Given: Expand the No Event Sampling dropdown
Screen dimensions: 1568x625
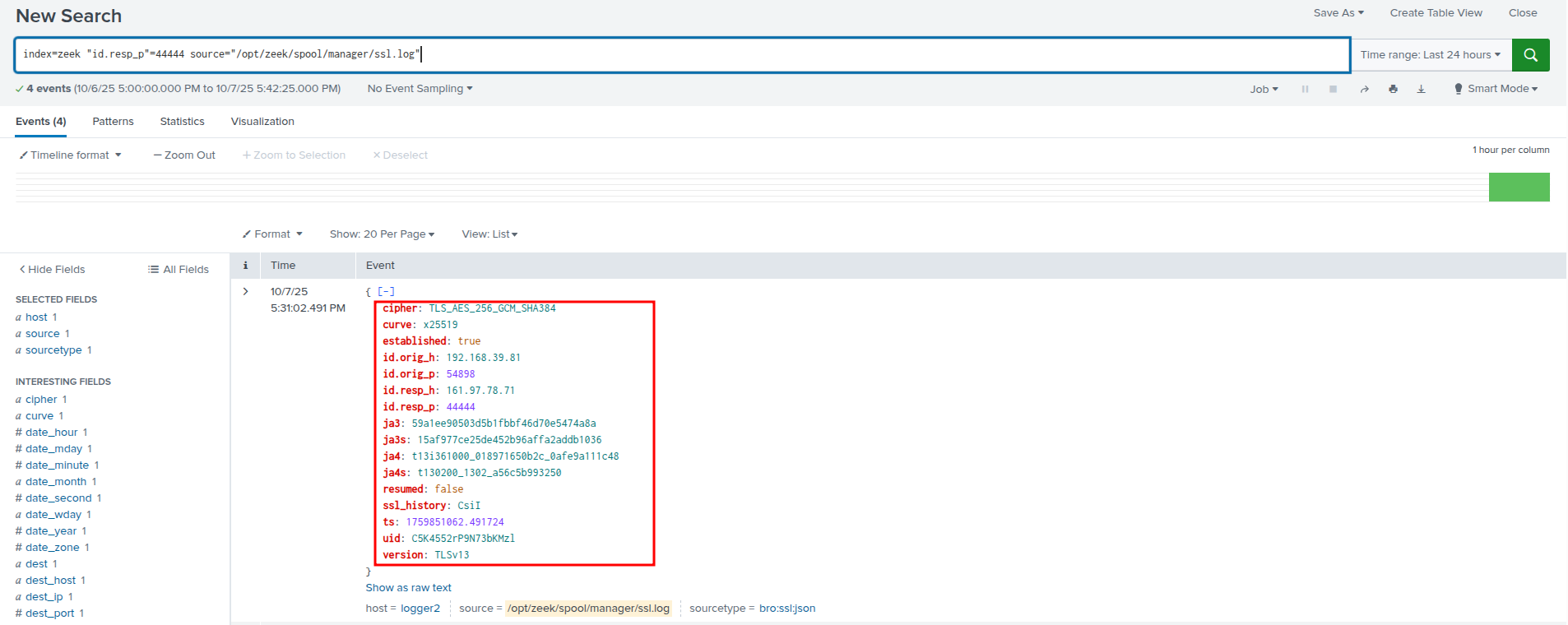Looking at the screenshot, I should coord(420,89).
